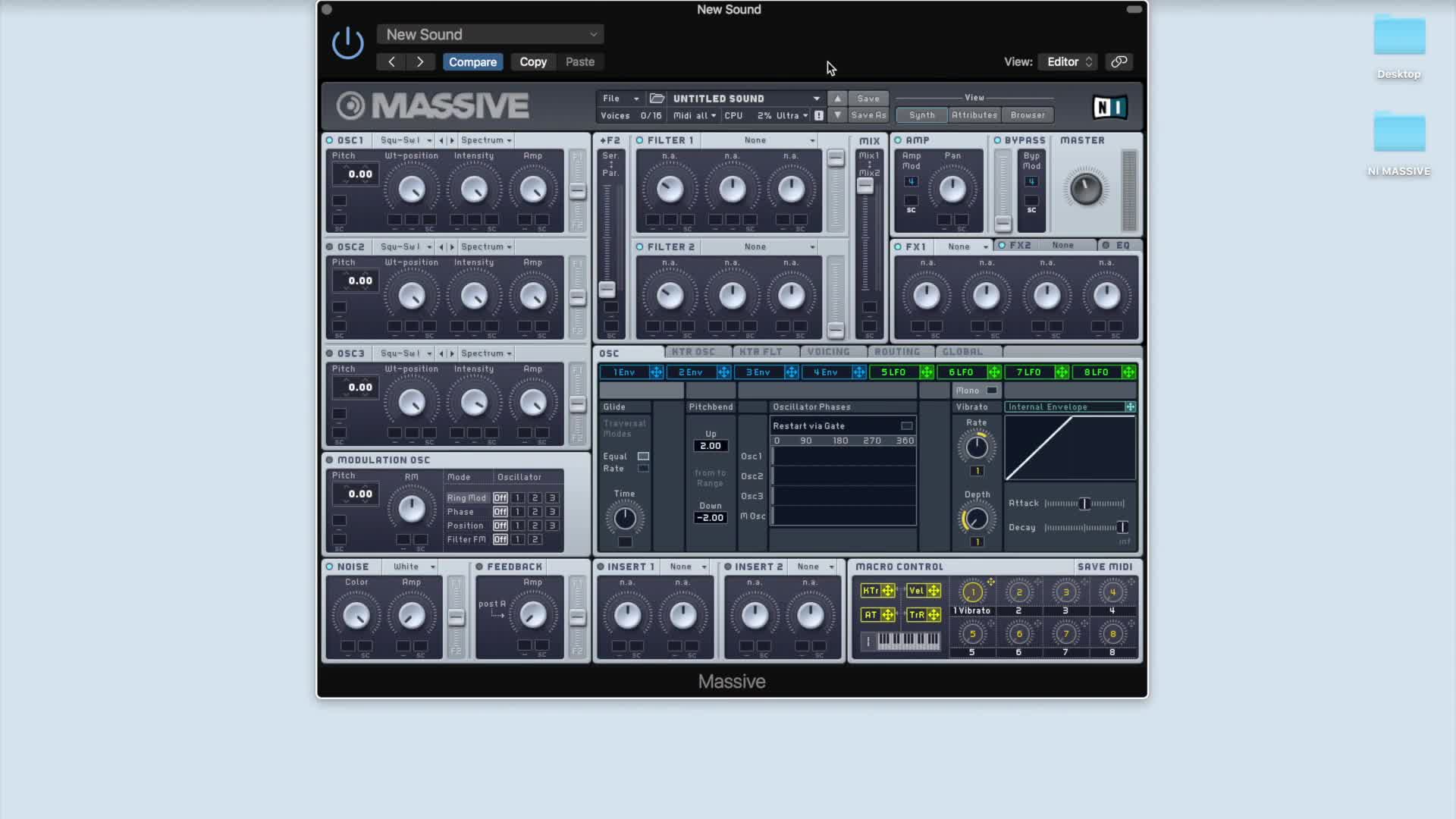The image size is (1456, 819).
Task: Click the sidechain link icon
Action: (x=1119, y=62)
